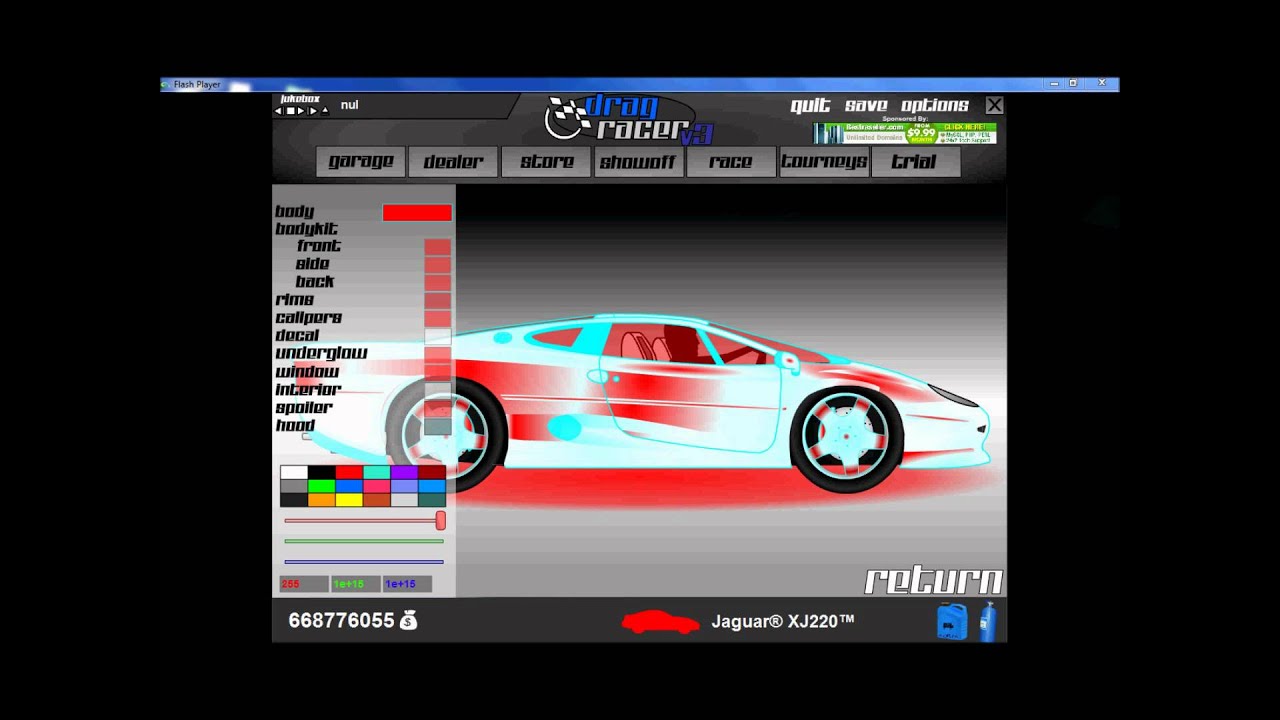1280x720 pixels.
Task: Click the money bag icon
Action: tap(408, 621)
